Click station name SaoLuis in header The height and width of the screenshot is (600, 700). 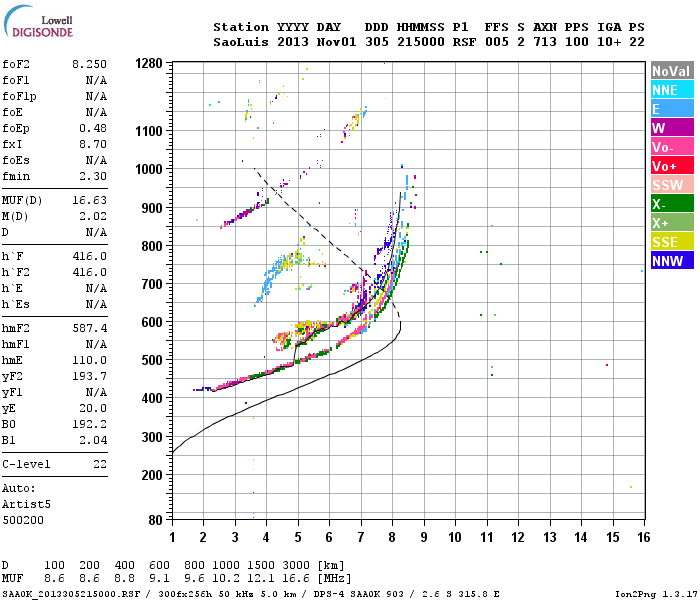coord(241,42)
